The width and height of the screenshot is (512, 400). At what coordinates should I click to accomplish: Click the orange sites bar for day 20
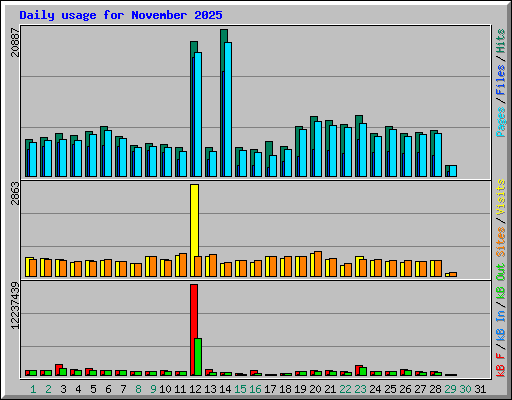coord(318,264)
